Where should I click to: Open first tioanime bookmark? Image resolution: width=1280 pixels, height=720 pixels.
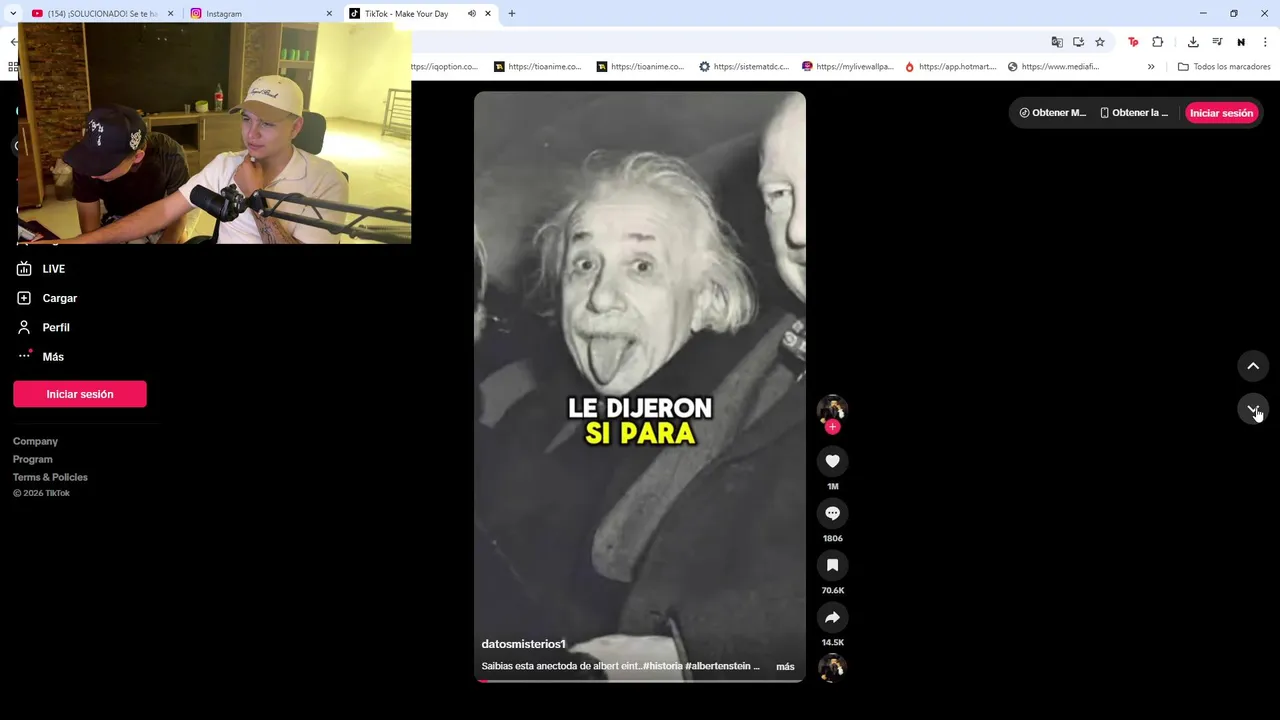pos(538,67)
